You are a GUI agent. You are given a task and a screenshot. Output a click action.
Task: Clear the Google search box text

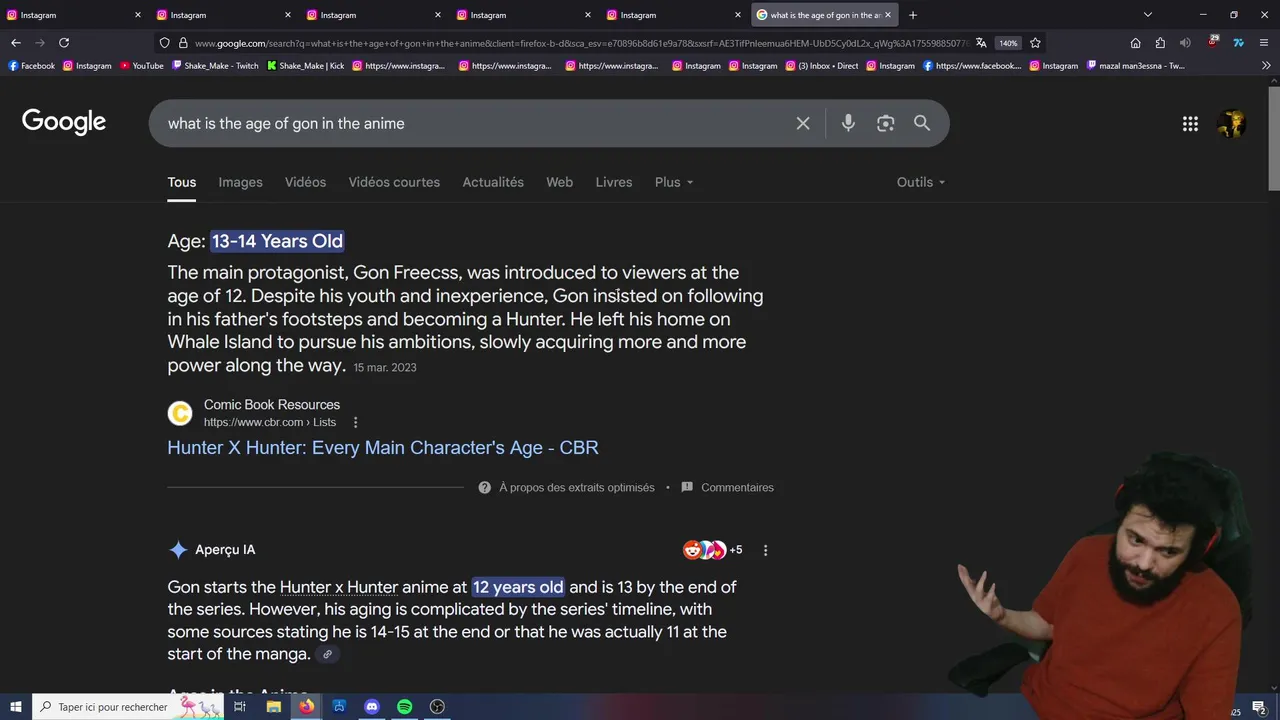(x=803, y=123)
